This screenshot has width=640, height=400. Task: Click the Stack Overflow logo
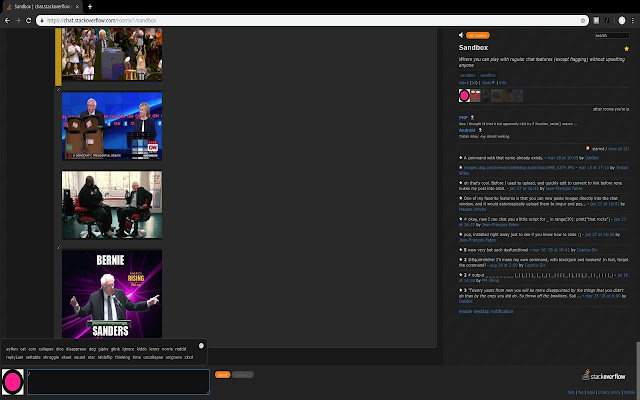click(x=603, y=375)
